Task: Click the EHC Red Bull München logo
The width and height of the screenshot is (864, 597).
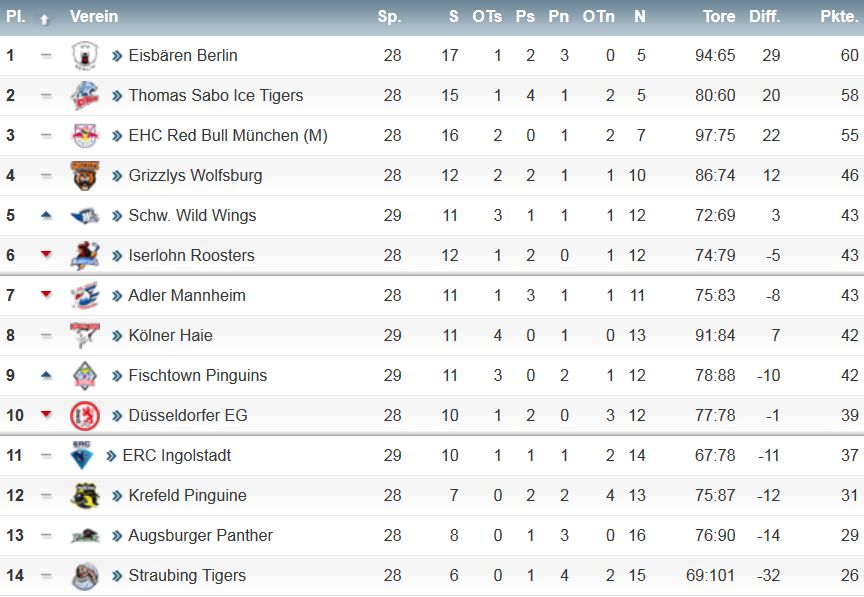Action: tap(85, 136)
